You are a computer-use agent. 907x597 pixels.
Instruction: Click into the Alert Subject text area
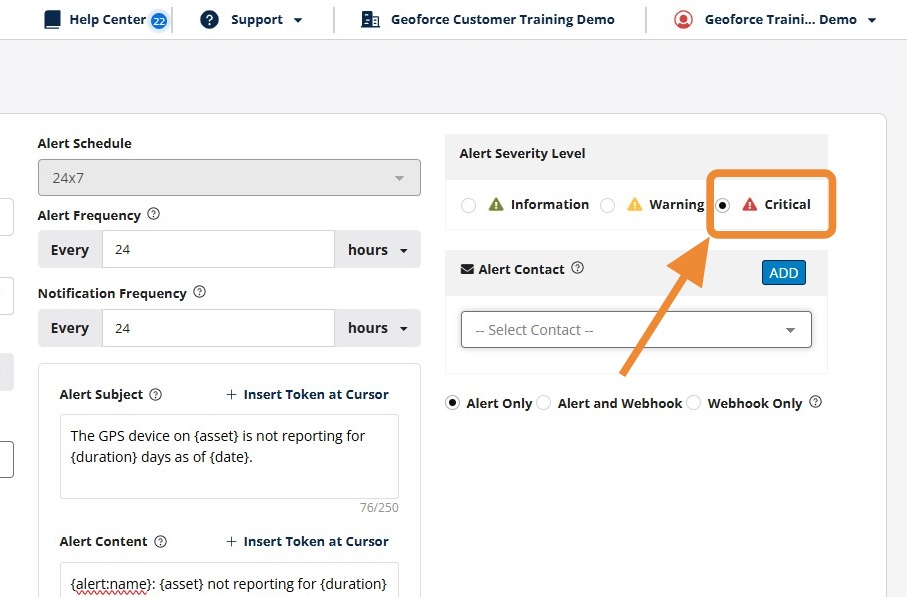coord(229,456)
